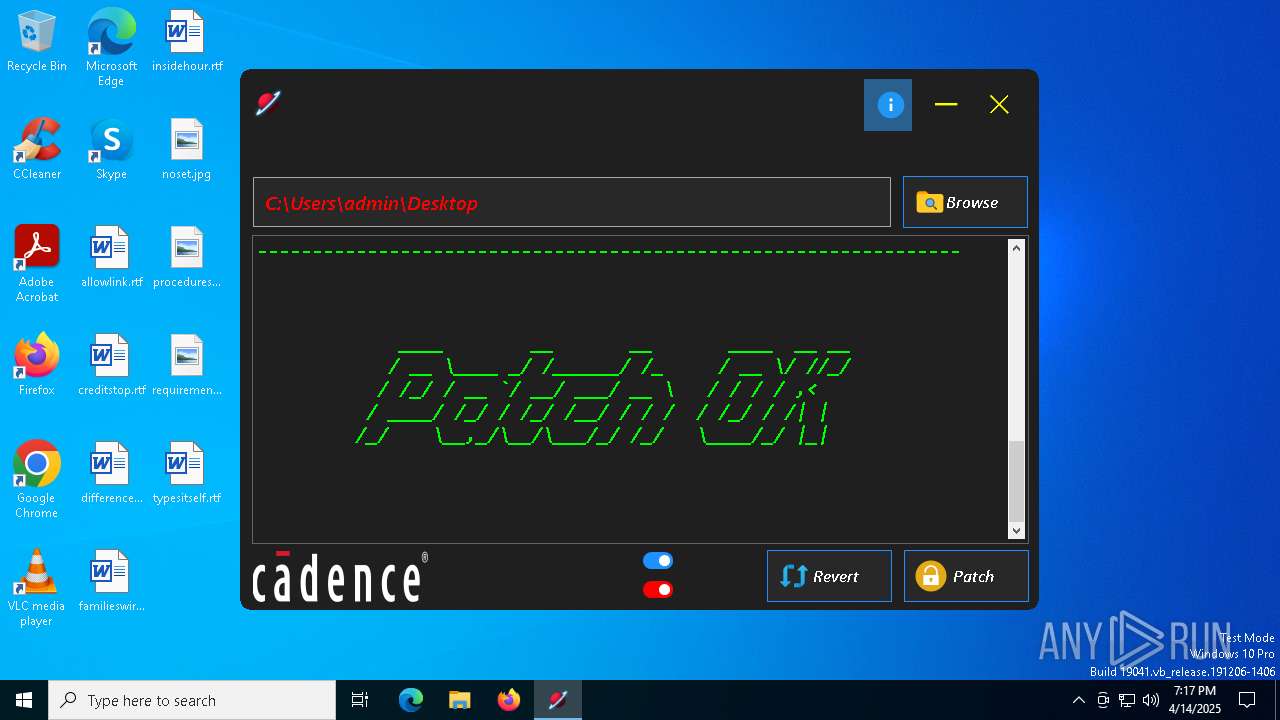This screenshot has height=720, width=1280.
Task: Open the taskbar clock showing 7:17 PM
Action: 1195,700
